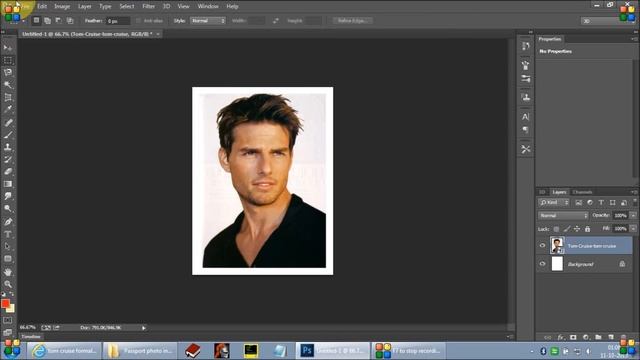Choose the Add to selection mode
Screen dimensions: 640x360
[x=47, y=20]
